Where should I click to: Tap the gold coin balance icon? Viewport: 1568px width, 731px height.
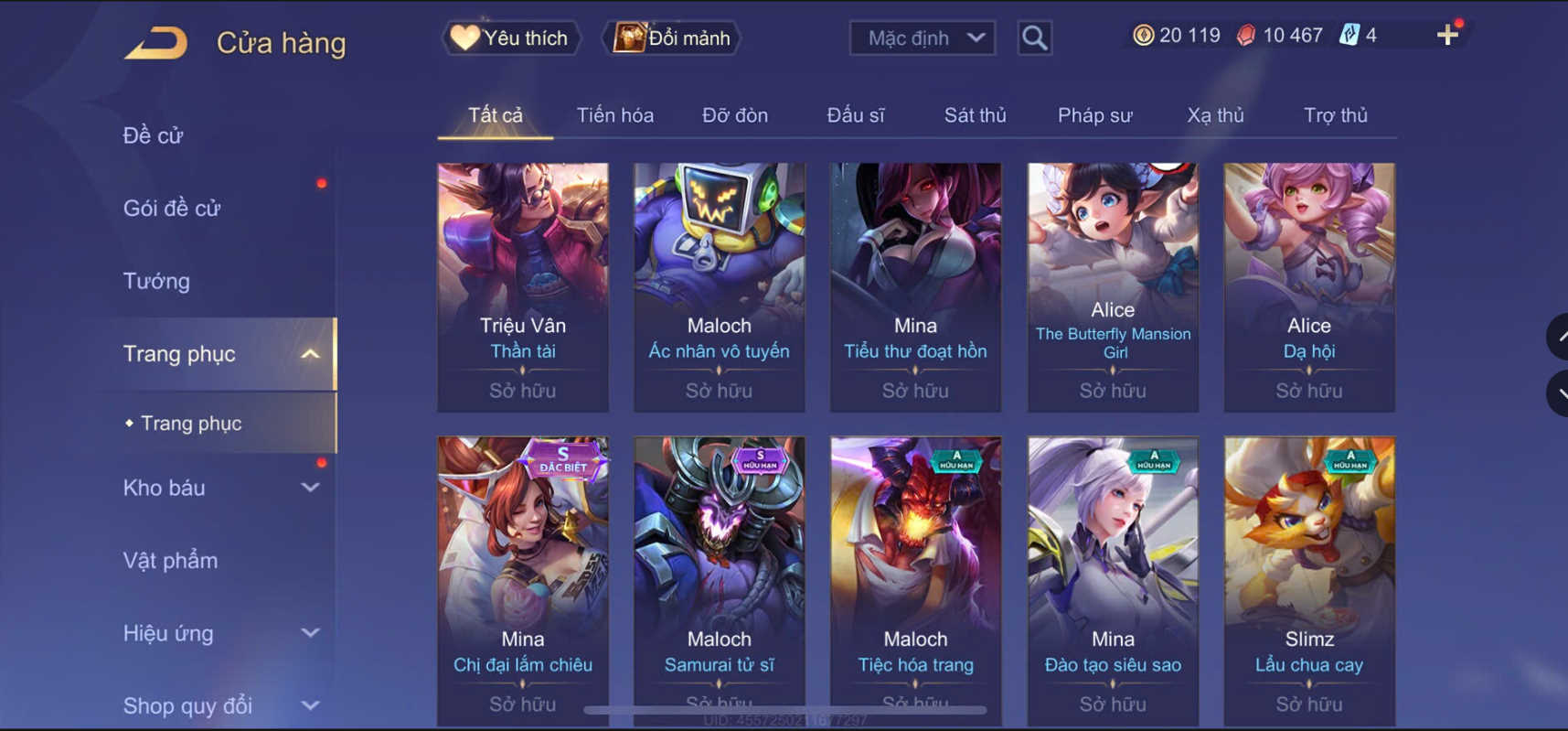pos(1143,36)
